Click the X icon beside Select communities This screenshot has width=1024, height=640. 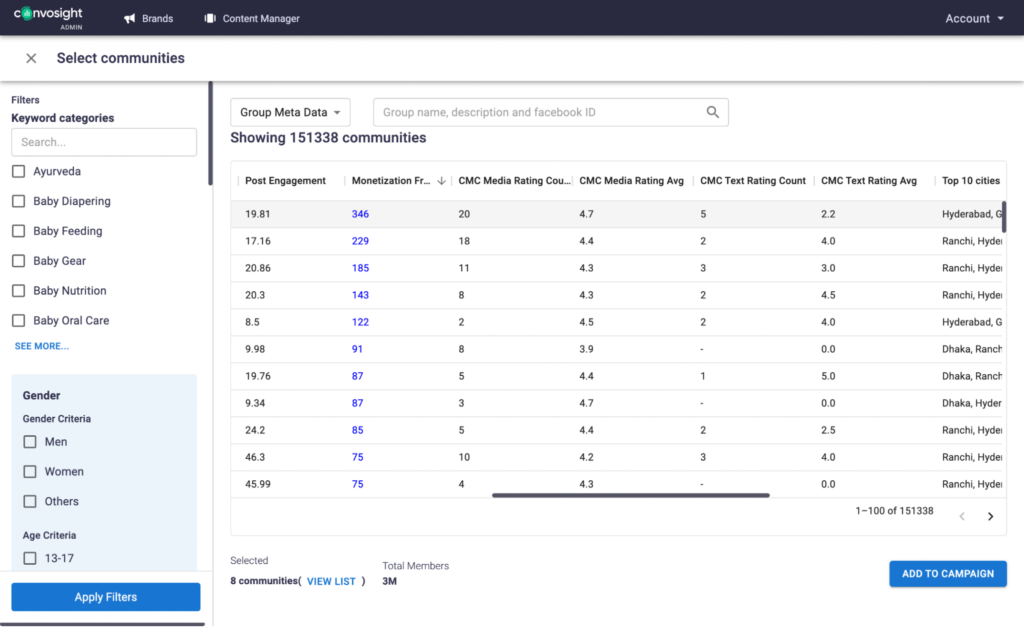point(31,58)
